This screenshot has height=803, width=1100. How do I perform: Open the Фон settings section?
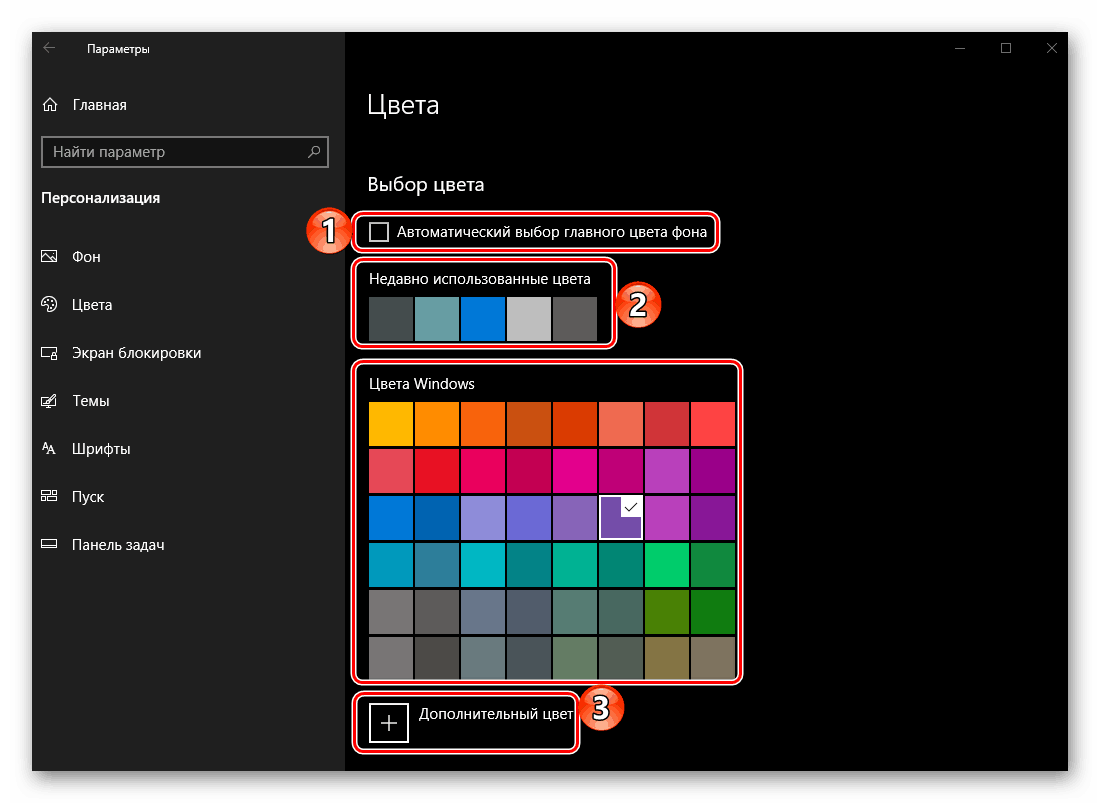[86, 257]
